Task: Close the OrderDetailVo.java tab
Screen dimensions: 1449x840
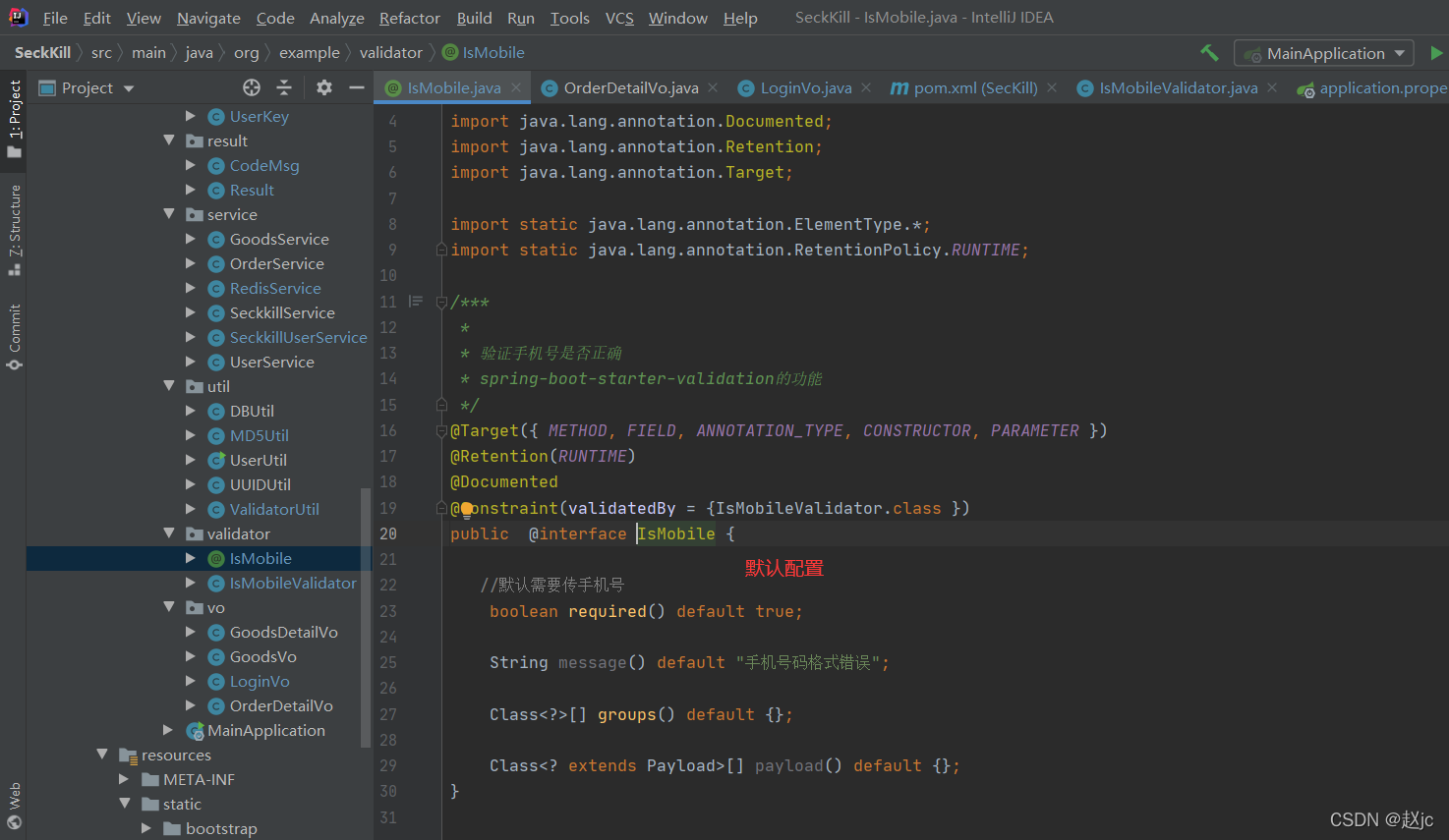Action: coord(714,87)
